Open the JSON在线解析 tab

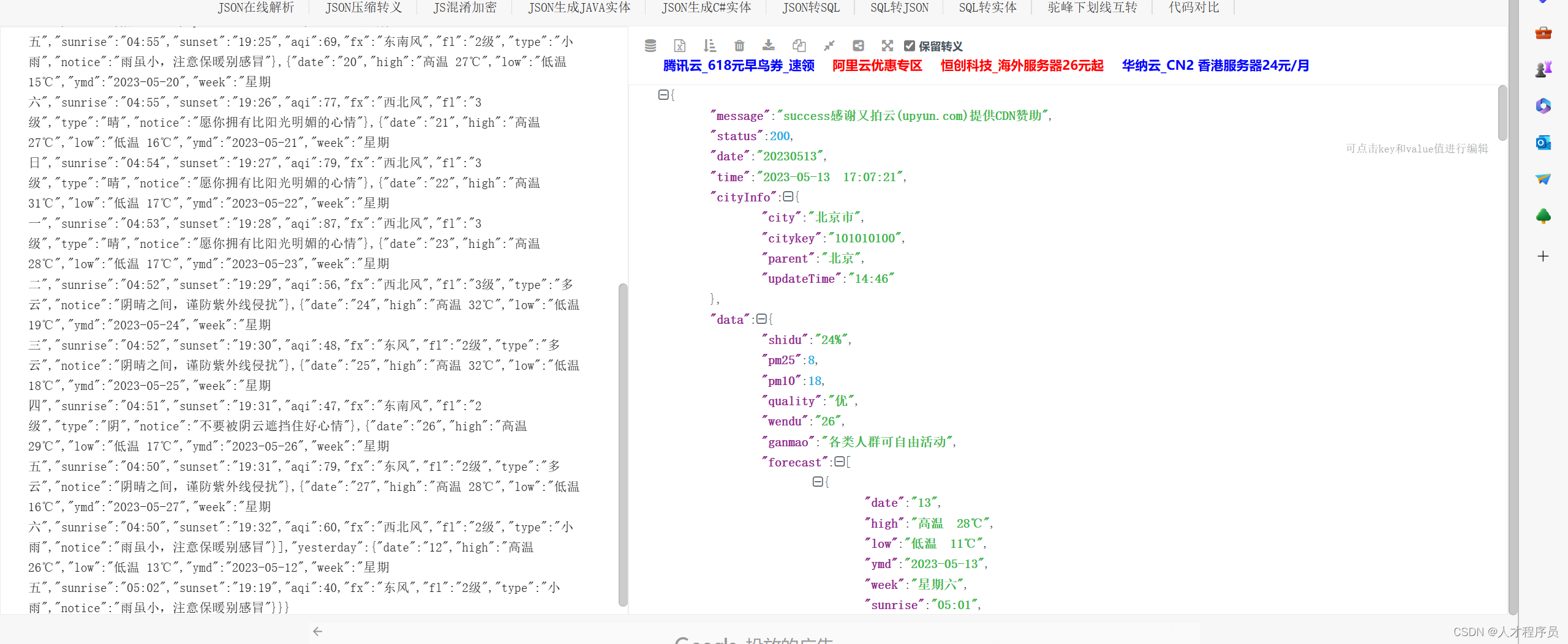(256, 7)
